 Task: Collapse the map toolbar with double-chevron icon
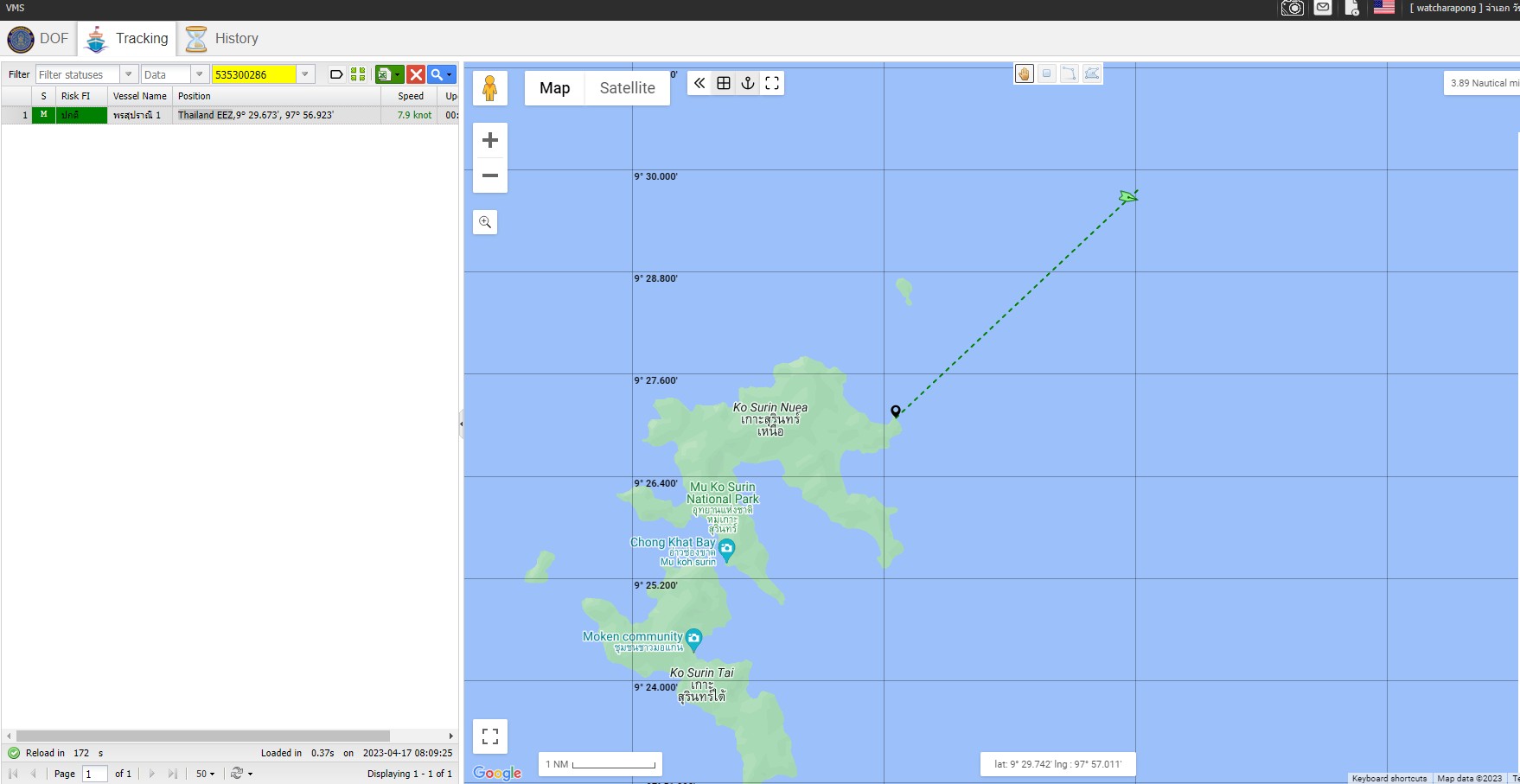pos(699,83)
